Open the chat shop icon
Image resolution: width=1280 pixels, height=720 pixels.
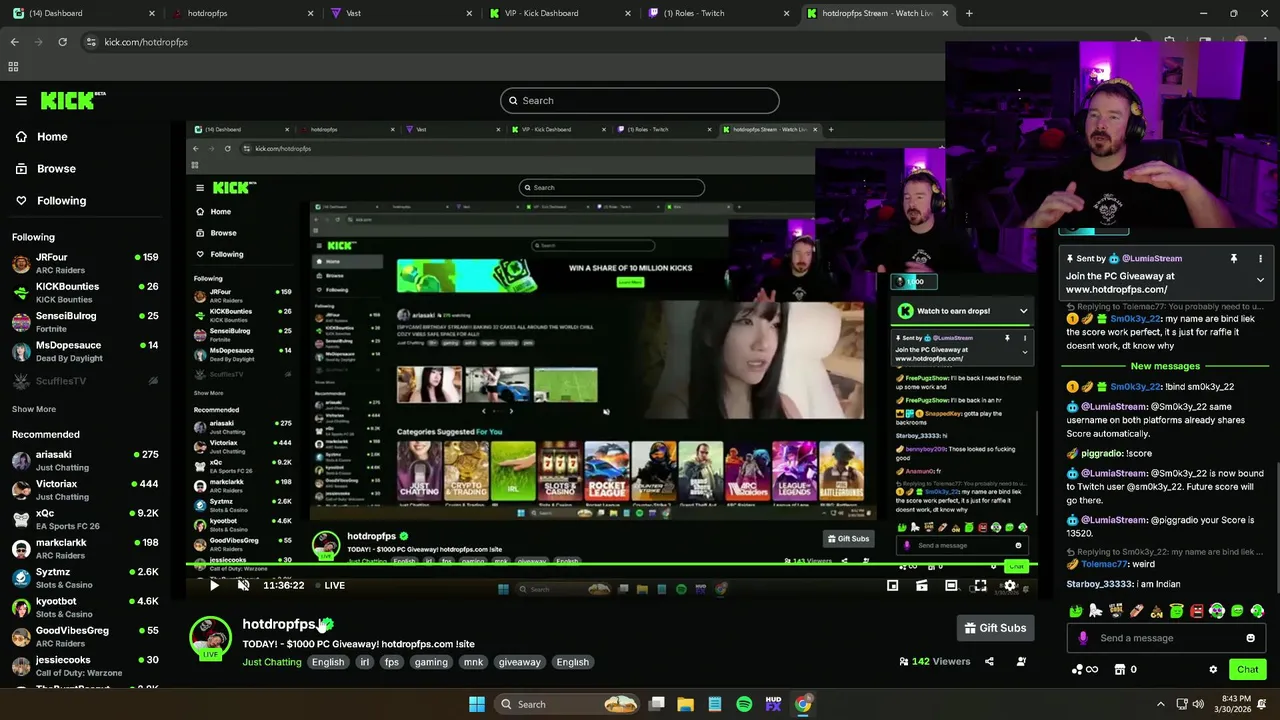pos(1120,670)
